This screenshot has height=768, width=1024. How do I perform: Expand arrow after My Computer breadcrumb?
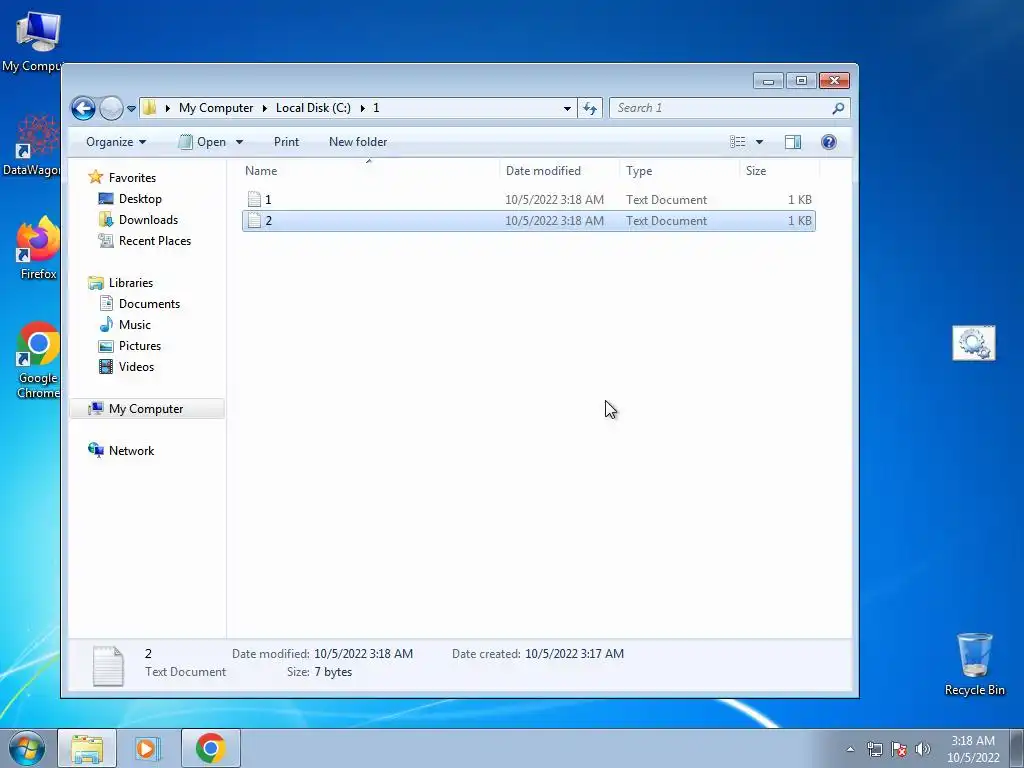click(264, 108)
